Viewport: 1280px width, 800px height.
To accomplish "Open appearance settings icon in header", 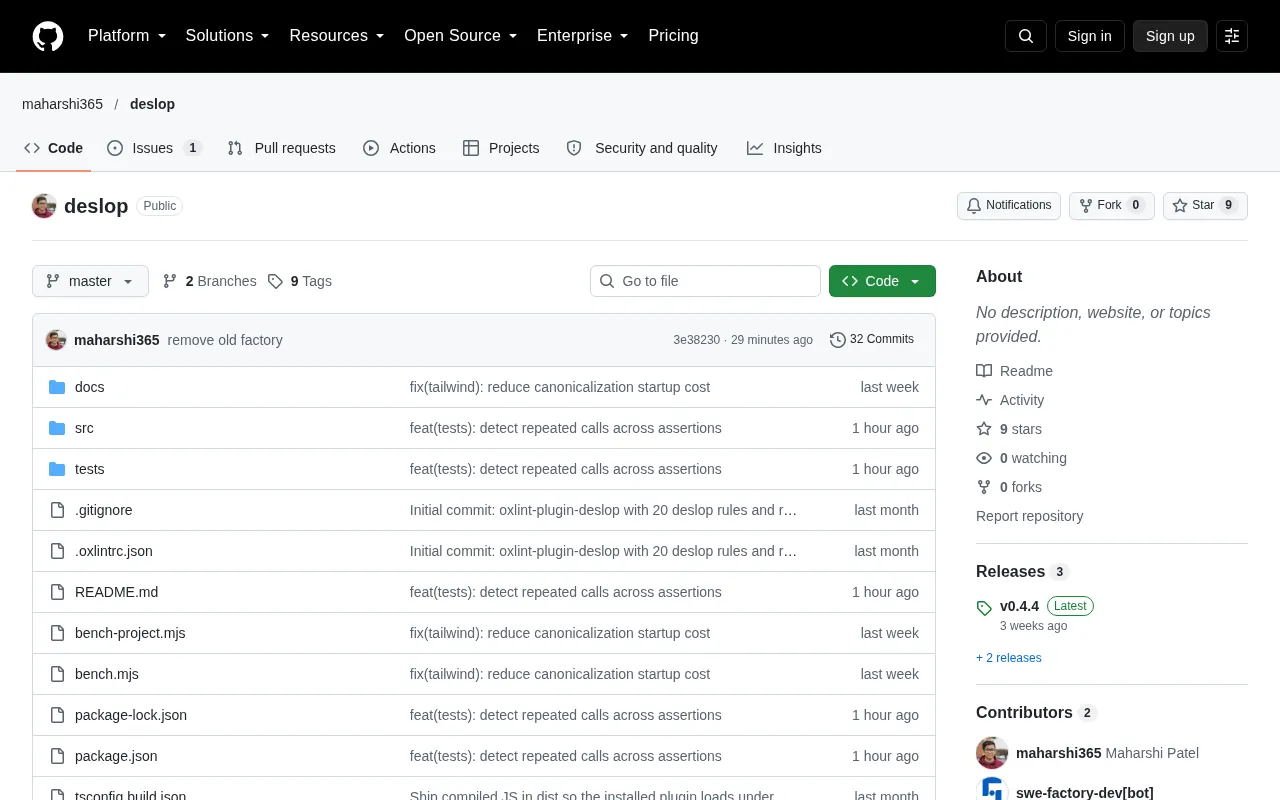I will coord(1232,36).
